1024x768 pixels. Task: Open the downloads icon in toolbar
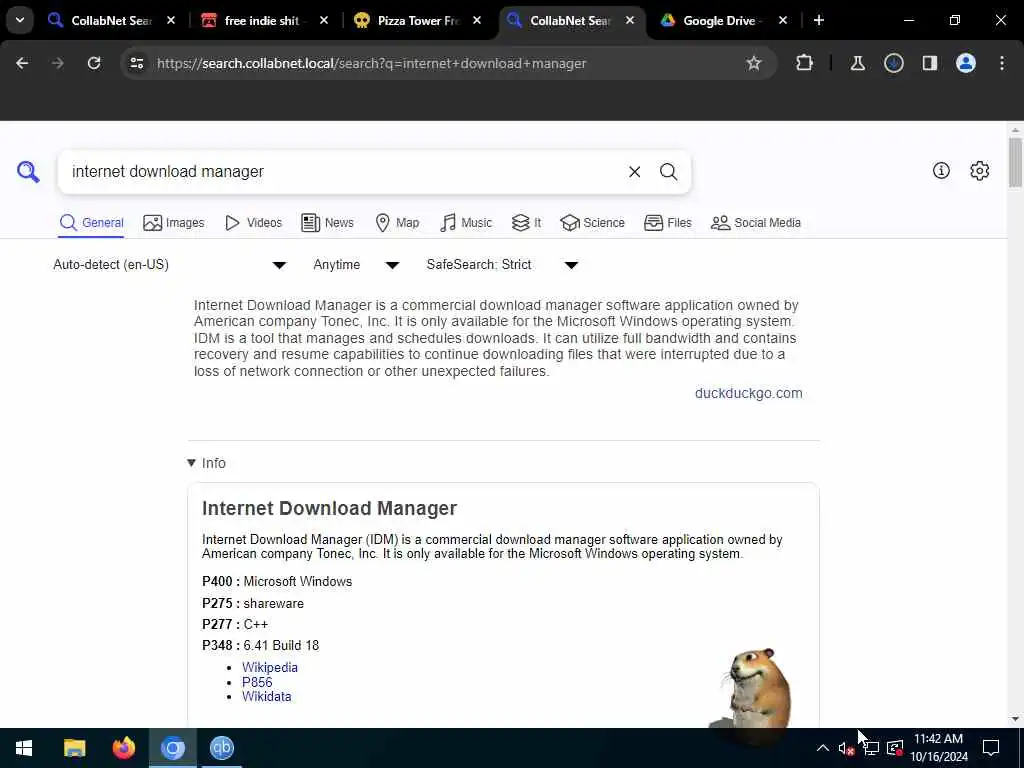tap(893, 63)
